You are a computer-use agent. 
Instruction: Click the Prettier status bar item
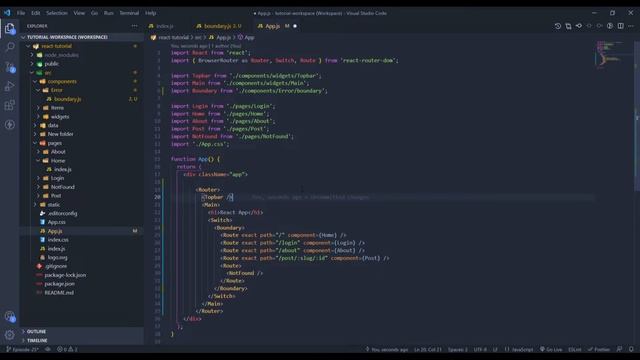[x=599, y=349]
